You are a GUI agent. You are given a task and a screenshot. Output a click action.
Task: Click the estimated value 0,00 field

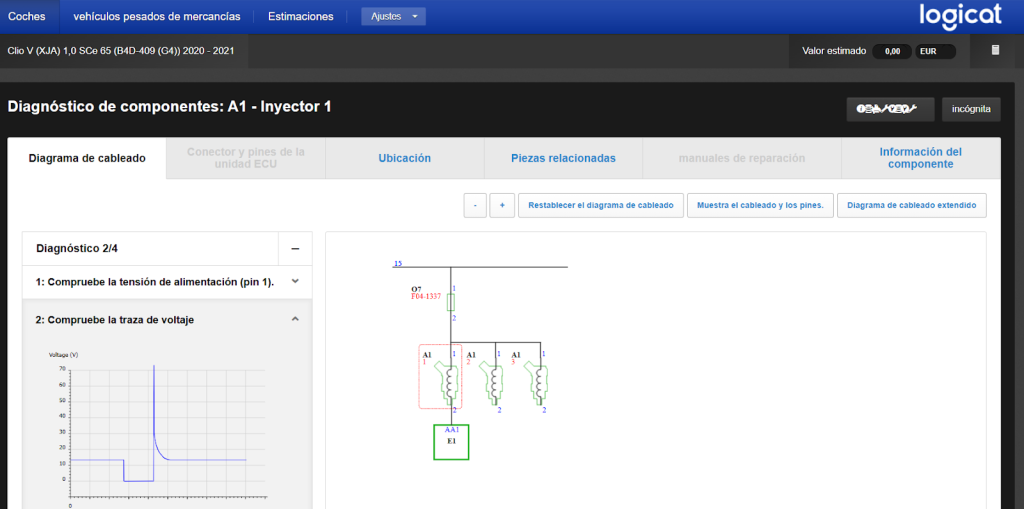(892, 51)
